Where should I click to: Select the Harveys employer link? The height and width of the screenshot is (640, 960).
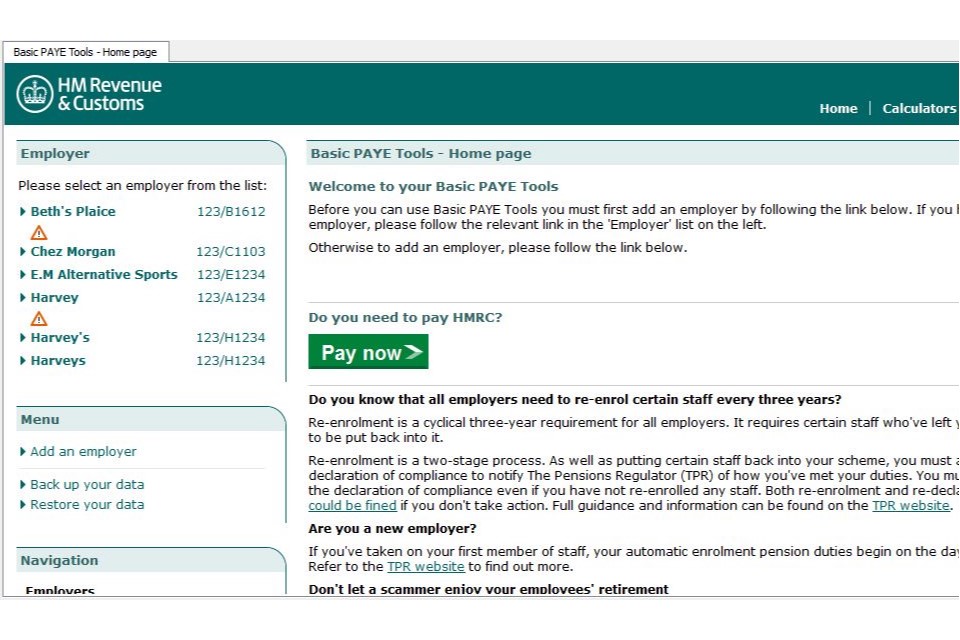pos(58,361)
